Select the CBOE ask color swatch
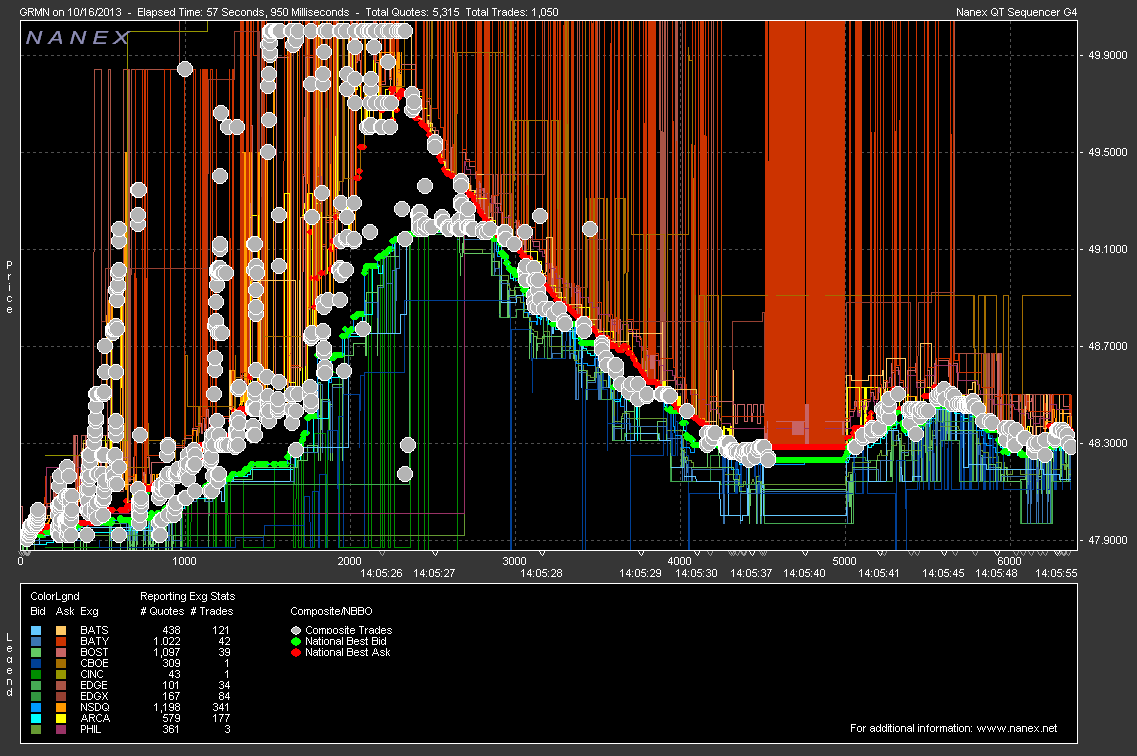The width and height of the screenshot is (1137, 756). [61, 663]
